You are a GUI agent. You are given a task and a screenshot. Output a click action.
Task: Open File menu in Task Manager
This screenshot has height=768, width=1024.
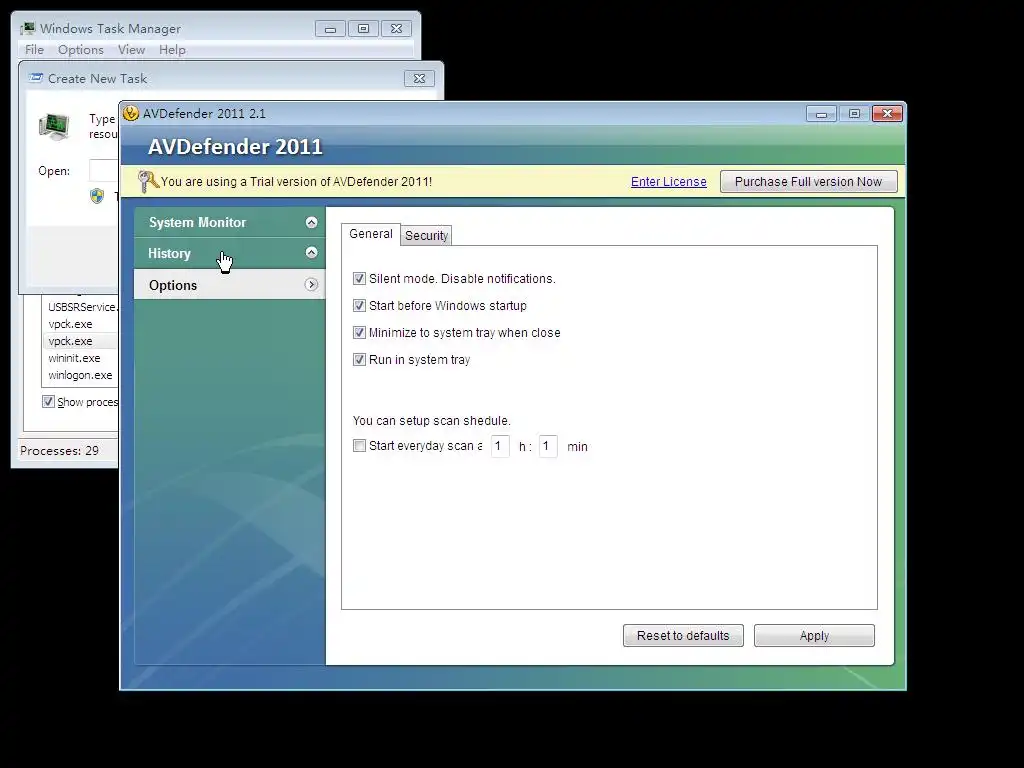[x=35, y=50]
